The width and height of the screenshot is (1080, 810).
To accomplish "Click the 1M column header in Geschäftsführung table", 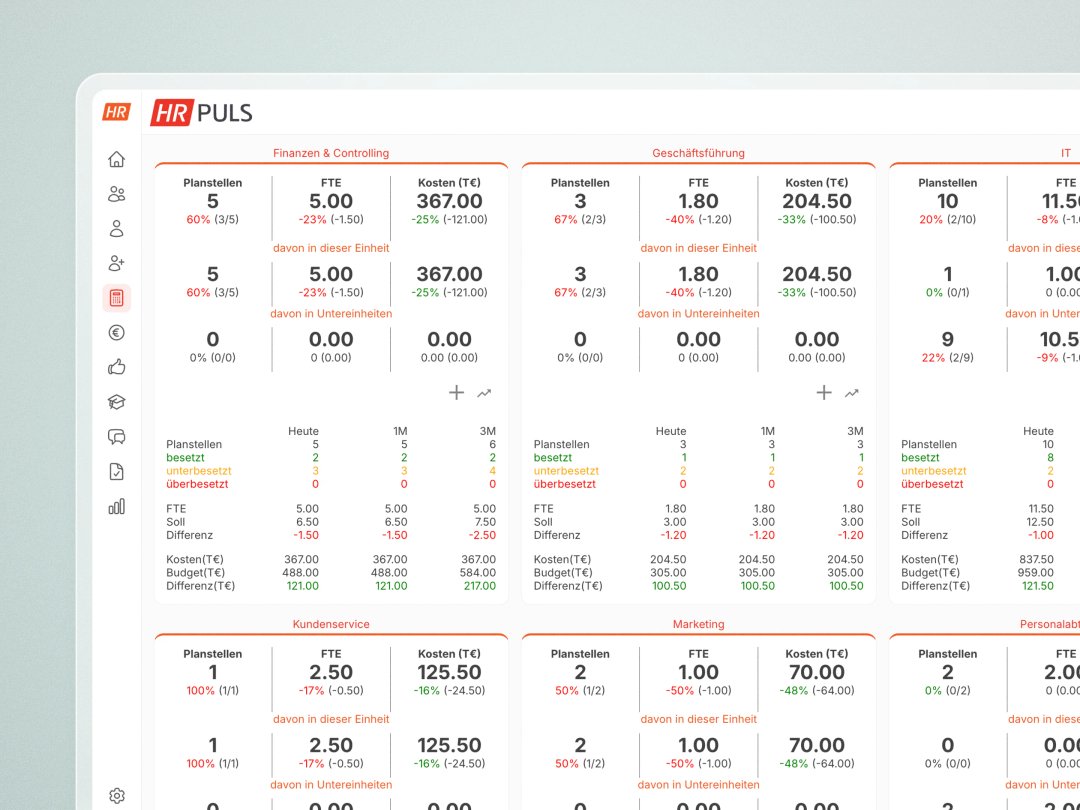I will 767,431.
